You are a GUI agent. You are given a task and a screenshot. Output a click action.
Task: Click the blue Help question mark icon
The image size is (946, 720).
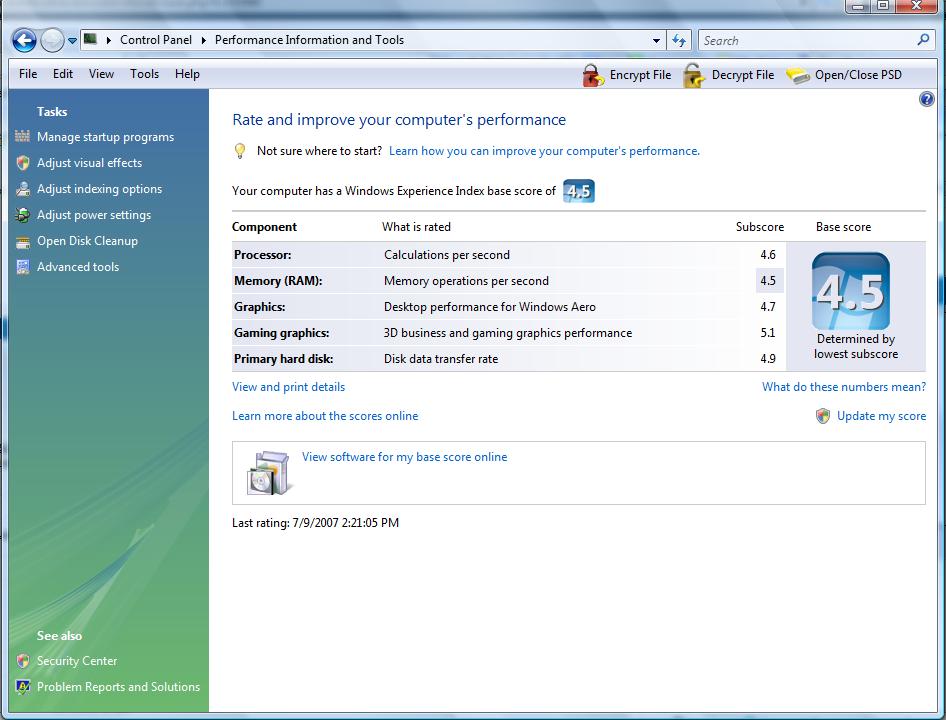(927, 99)
